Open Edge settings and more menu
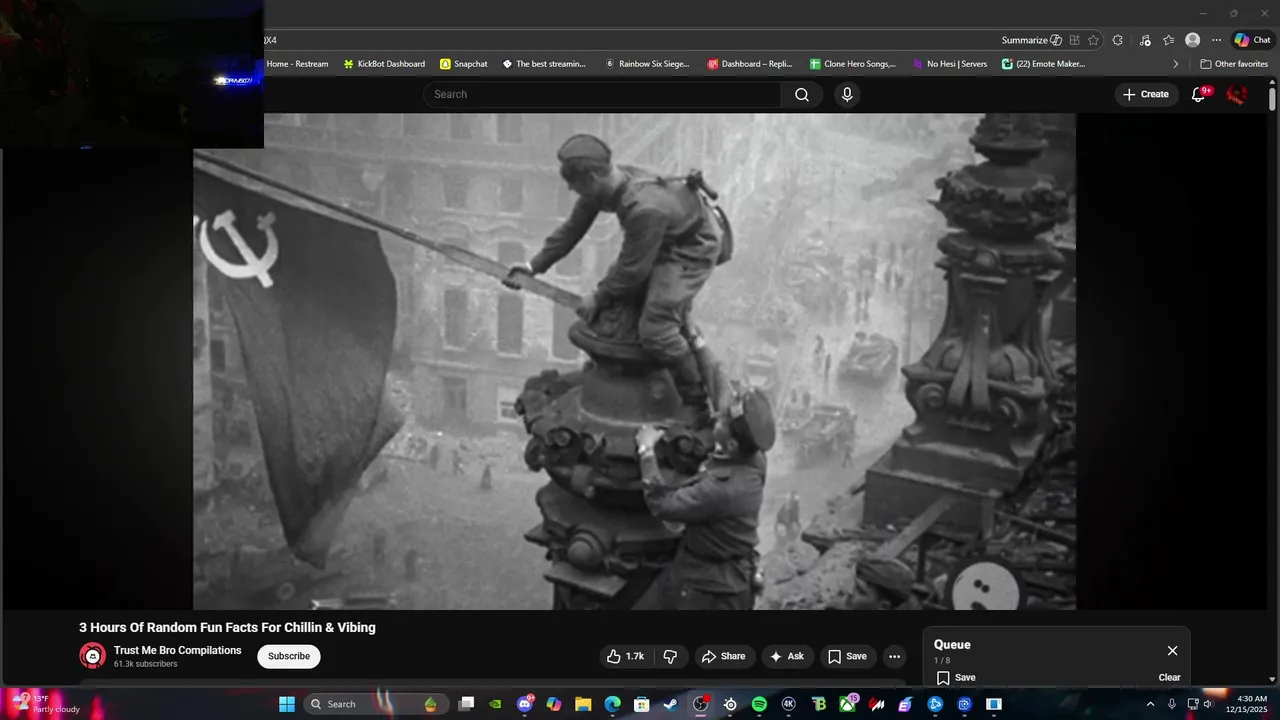The image size is (1280, 720). tap(1216, 40)
